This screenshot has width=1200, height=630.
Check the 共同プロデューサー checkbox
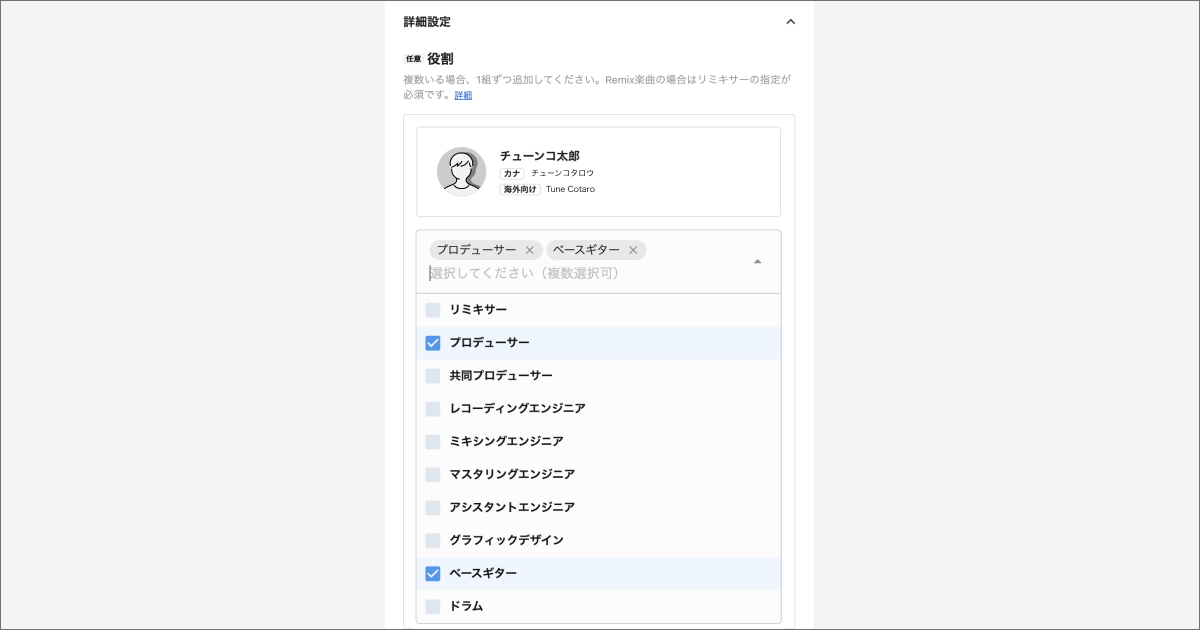tap(433, 376)
